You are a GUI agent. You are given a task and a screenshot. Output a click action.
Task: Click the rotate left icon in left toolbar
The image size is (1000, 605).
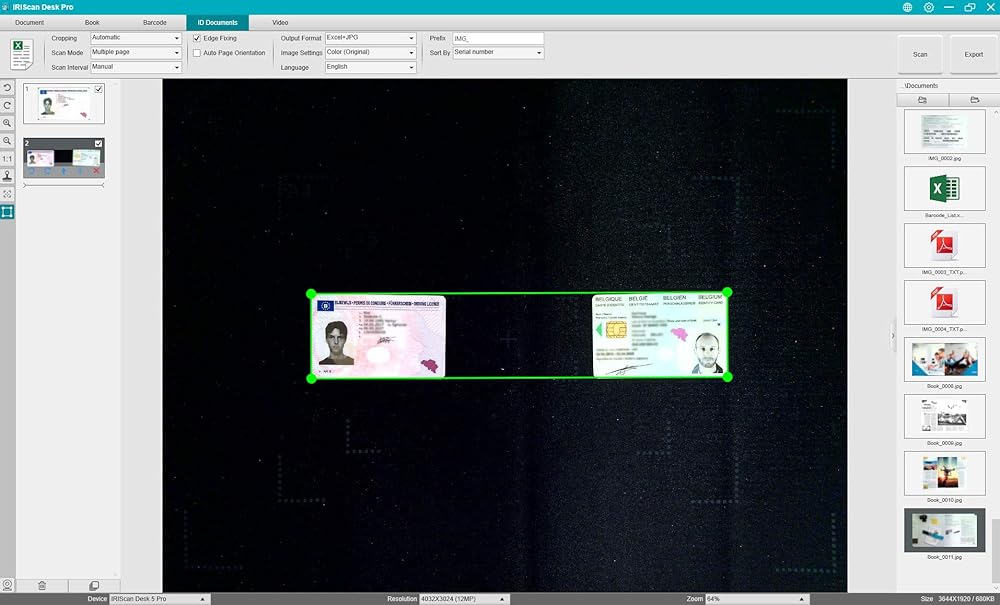pyautogui.click(x=8, y=88)
